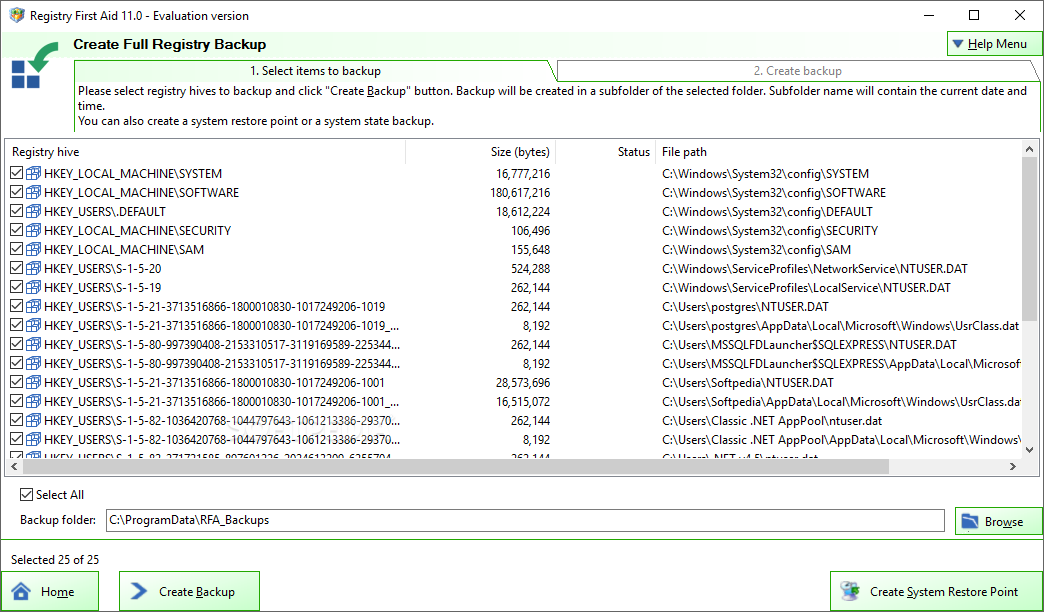The image size is (1044, 612).
Task: Click hive icon of postgres UsrClass.dat row
Action: point(33,326)
